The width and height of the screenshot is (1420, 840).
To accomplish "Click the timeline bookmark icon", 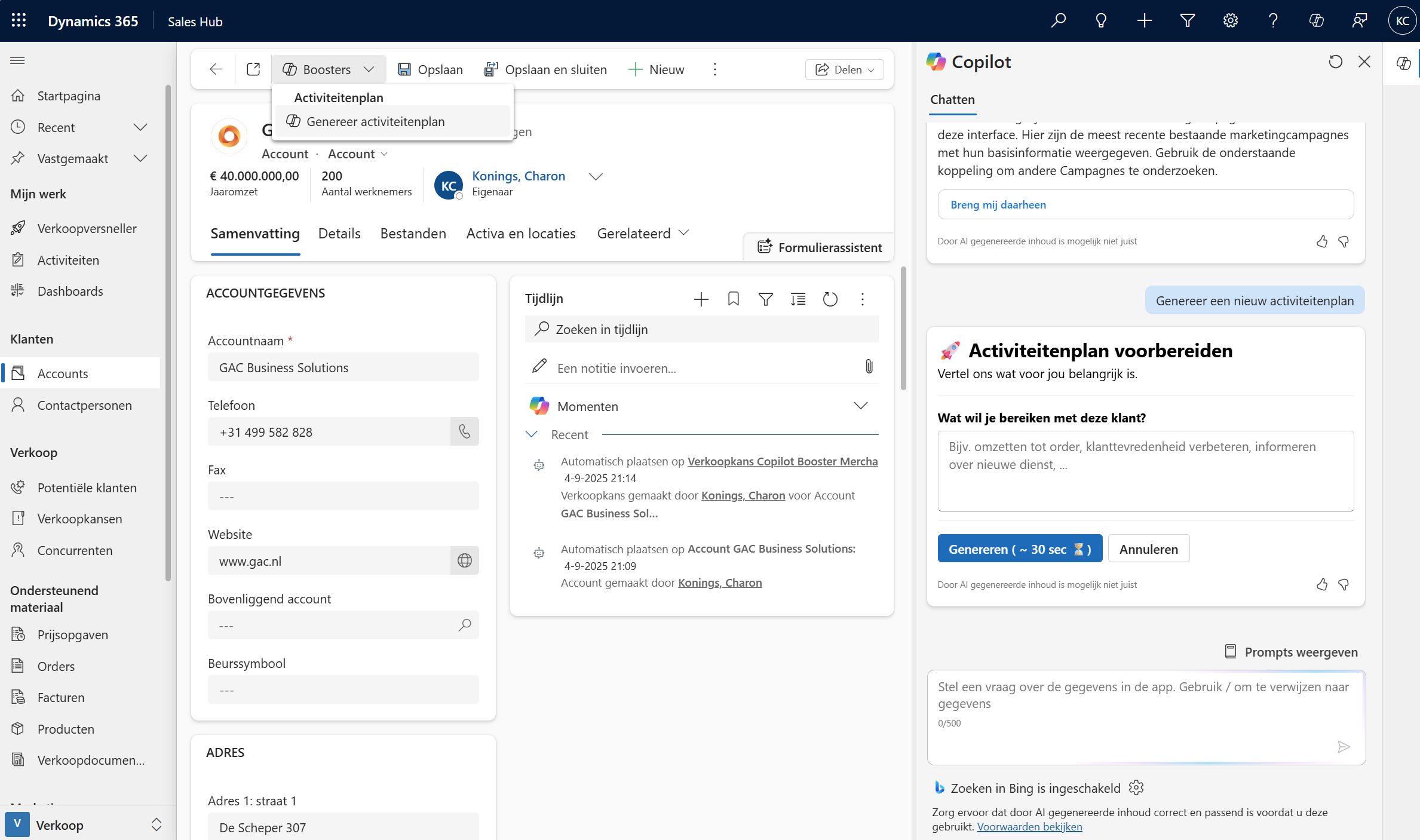I will click(733, 299).
